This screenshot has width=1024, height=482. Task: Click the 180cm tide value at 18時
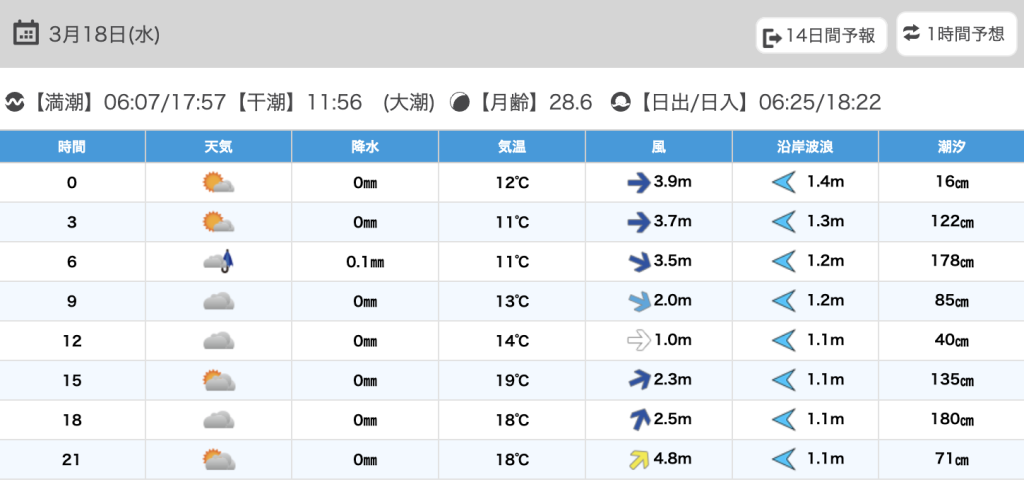tap(952, 420)
